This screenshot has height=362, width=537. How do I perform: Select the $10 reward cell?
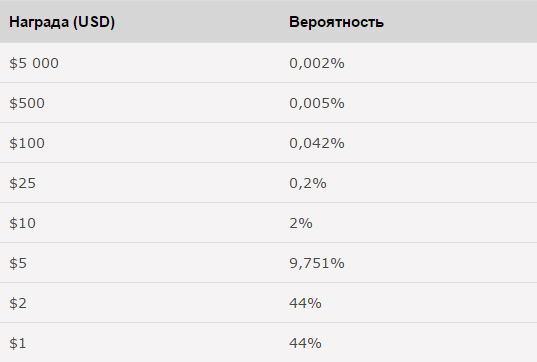click(23, 224)
